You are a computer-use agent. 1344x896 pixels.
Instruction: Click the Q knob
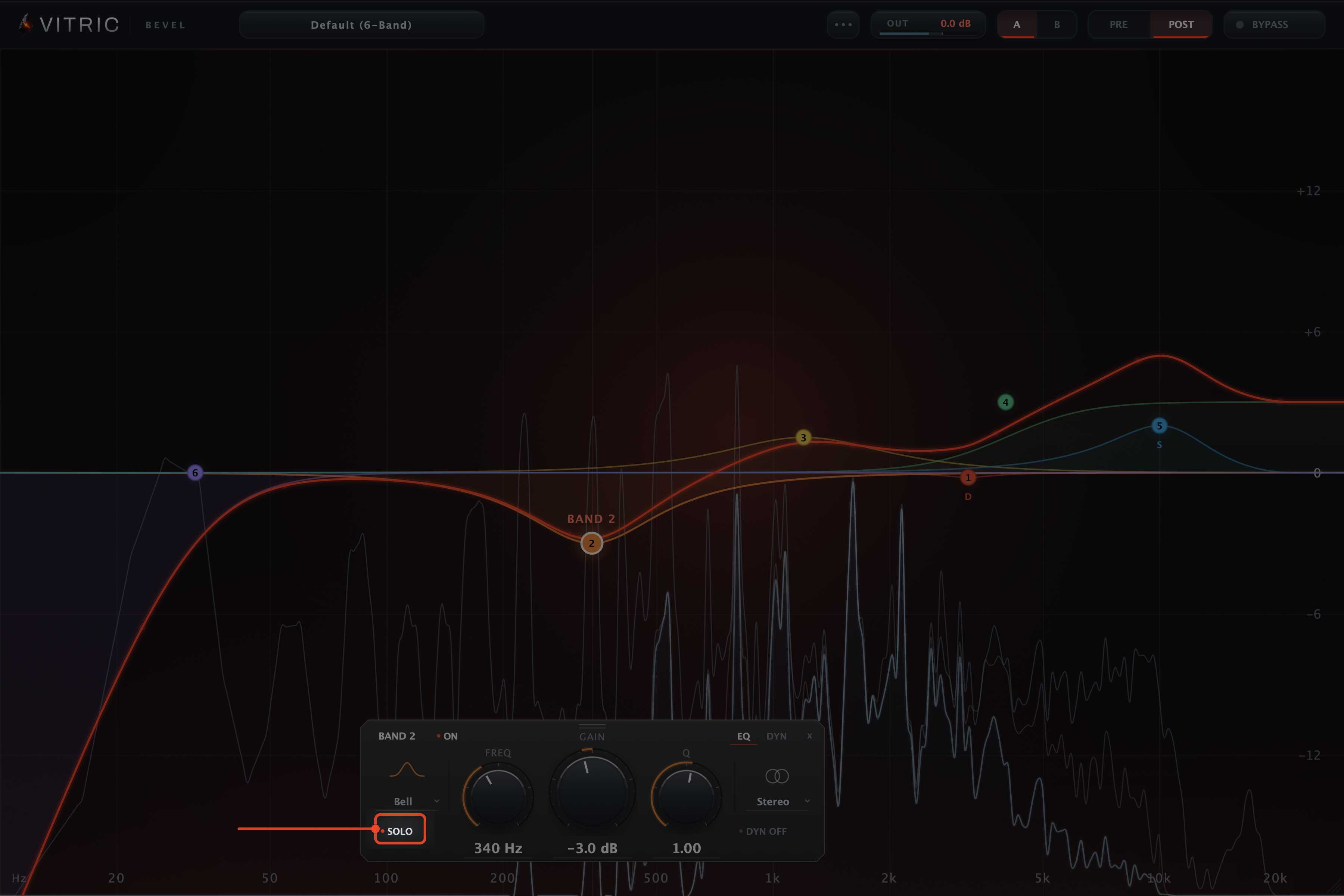coord(686,797)
